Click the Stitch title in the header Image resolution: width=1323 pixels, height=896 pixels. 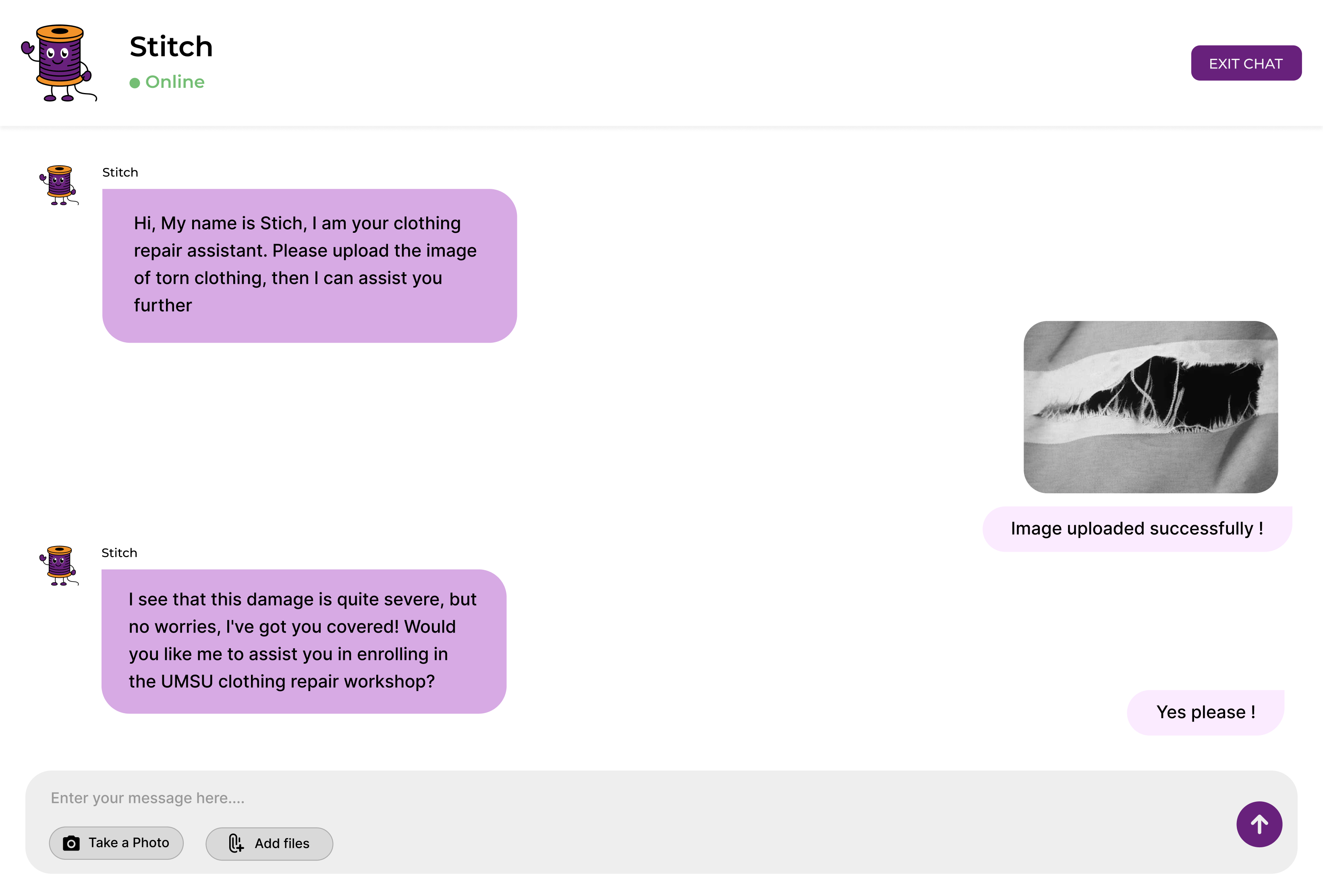[171, 47]
